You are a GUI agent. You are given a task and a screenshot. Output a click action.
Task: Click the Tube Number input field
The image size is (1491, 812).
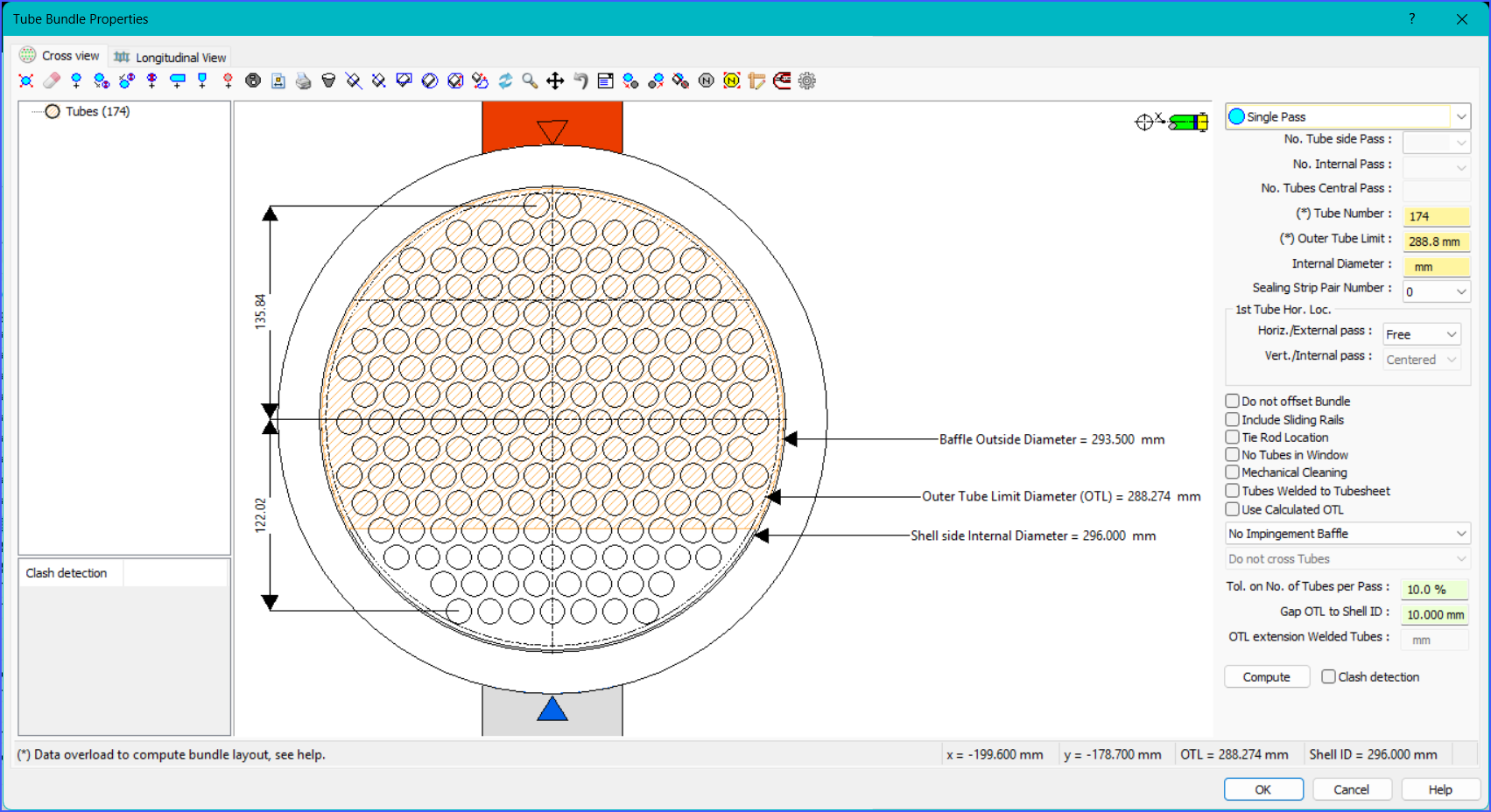[x=1436, y=215]
